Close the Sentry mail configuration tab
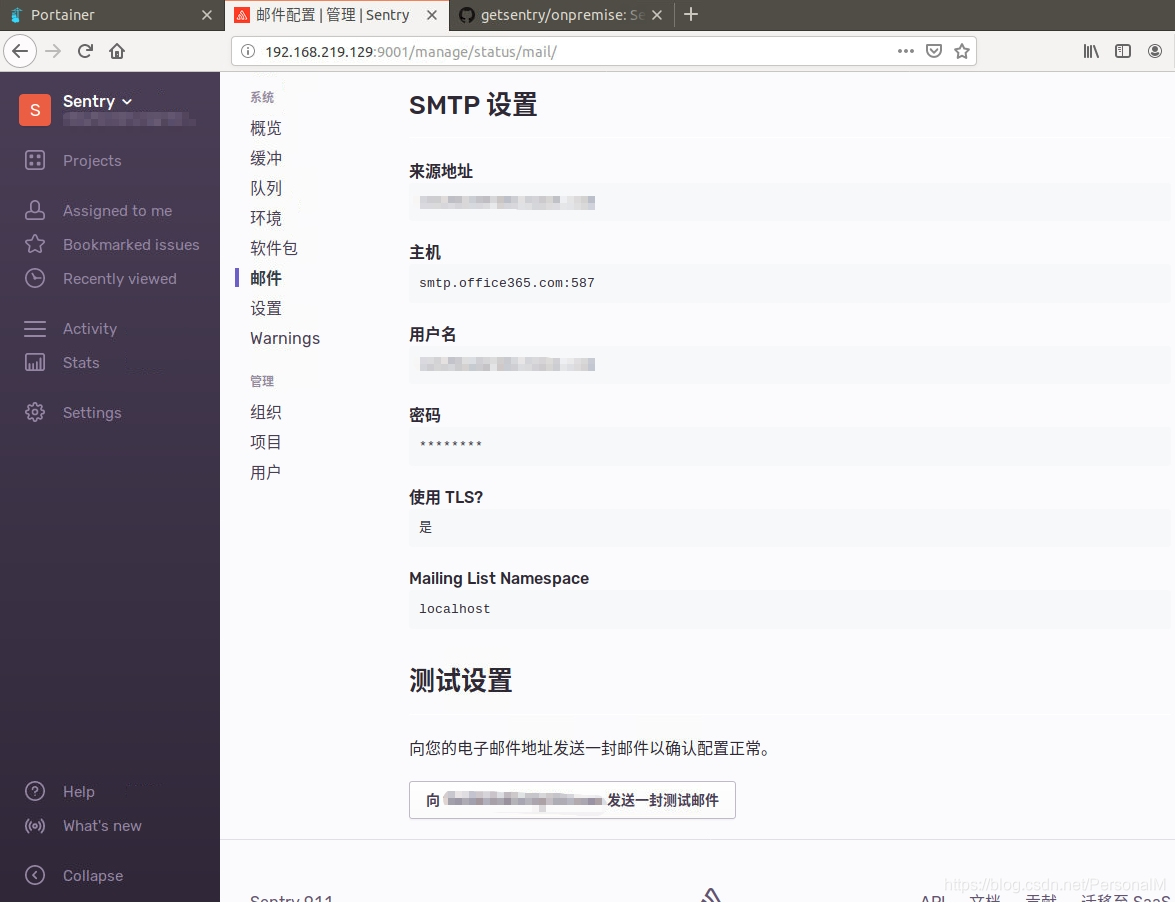 tap(432, 15)
